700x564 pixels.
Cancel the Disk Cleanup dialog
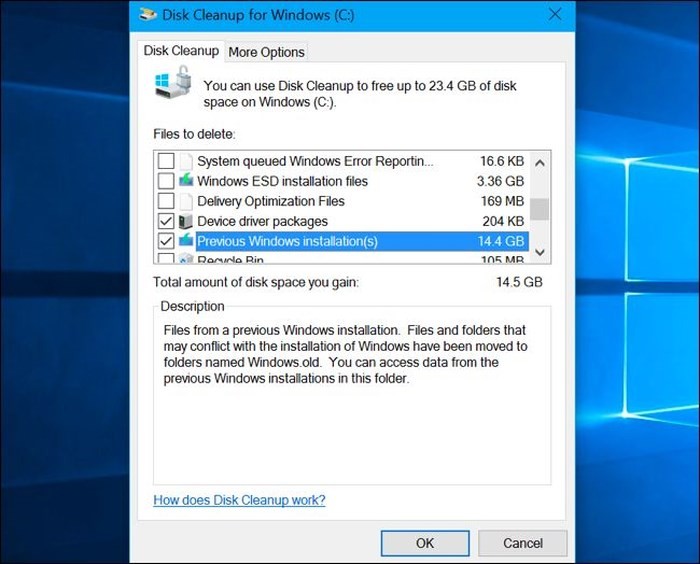pos(522,543)
